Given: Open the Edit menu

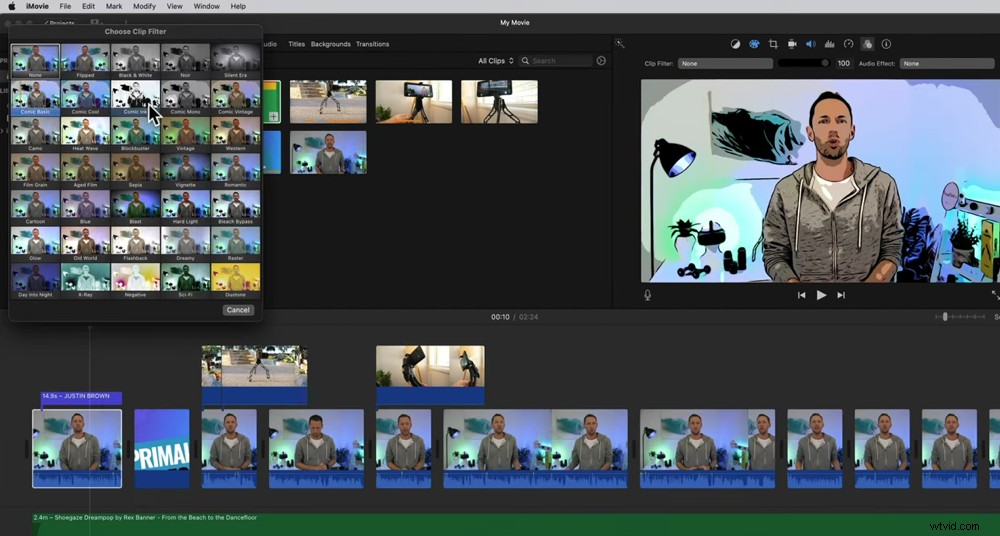Looking at the screenshot, I should (88, 6).
